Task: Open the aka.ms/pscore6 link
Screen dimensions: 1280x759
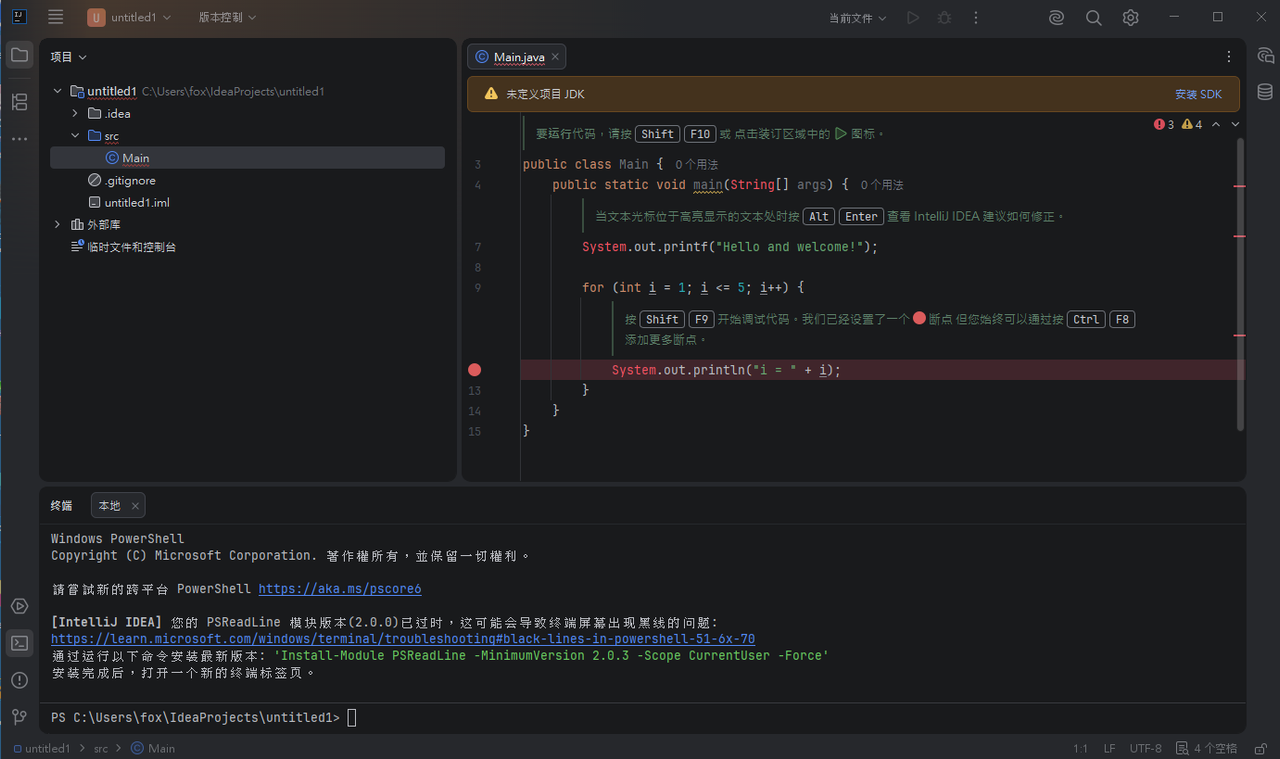Action: click(340, 589)
